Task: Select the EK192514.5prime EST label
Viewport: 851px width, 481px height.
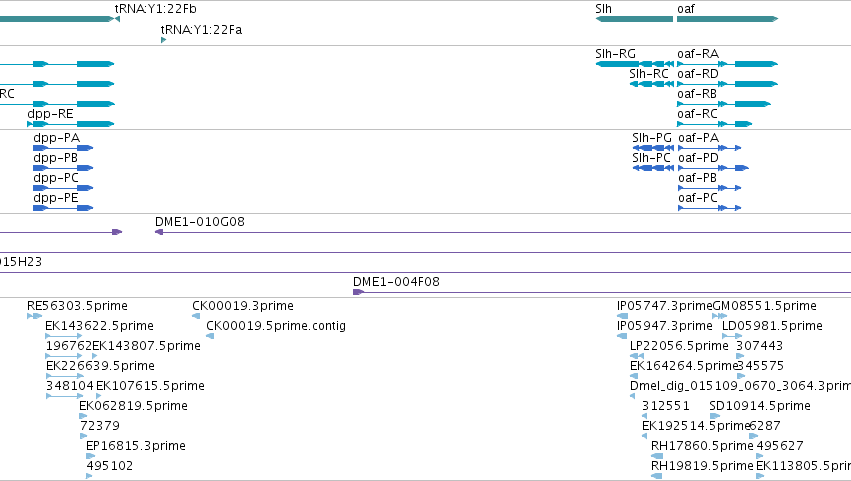Action: 696,427
